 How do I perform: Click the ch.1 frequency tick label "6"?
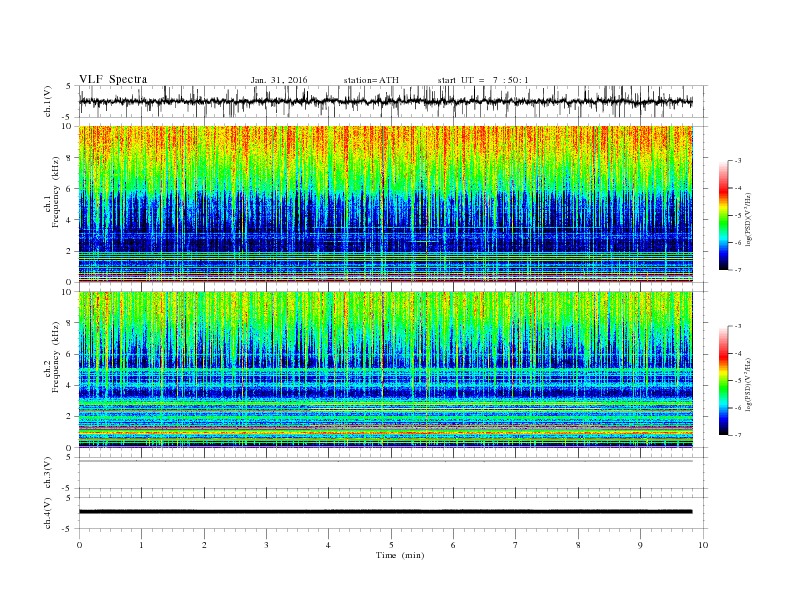[70, 189]
